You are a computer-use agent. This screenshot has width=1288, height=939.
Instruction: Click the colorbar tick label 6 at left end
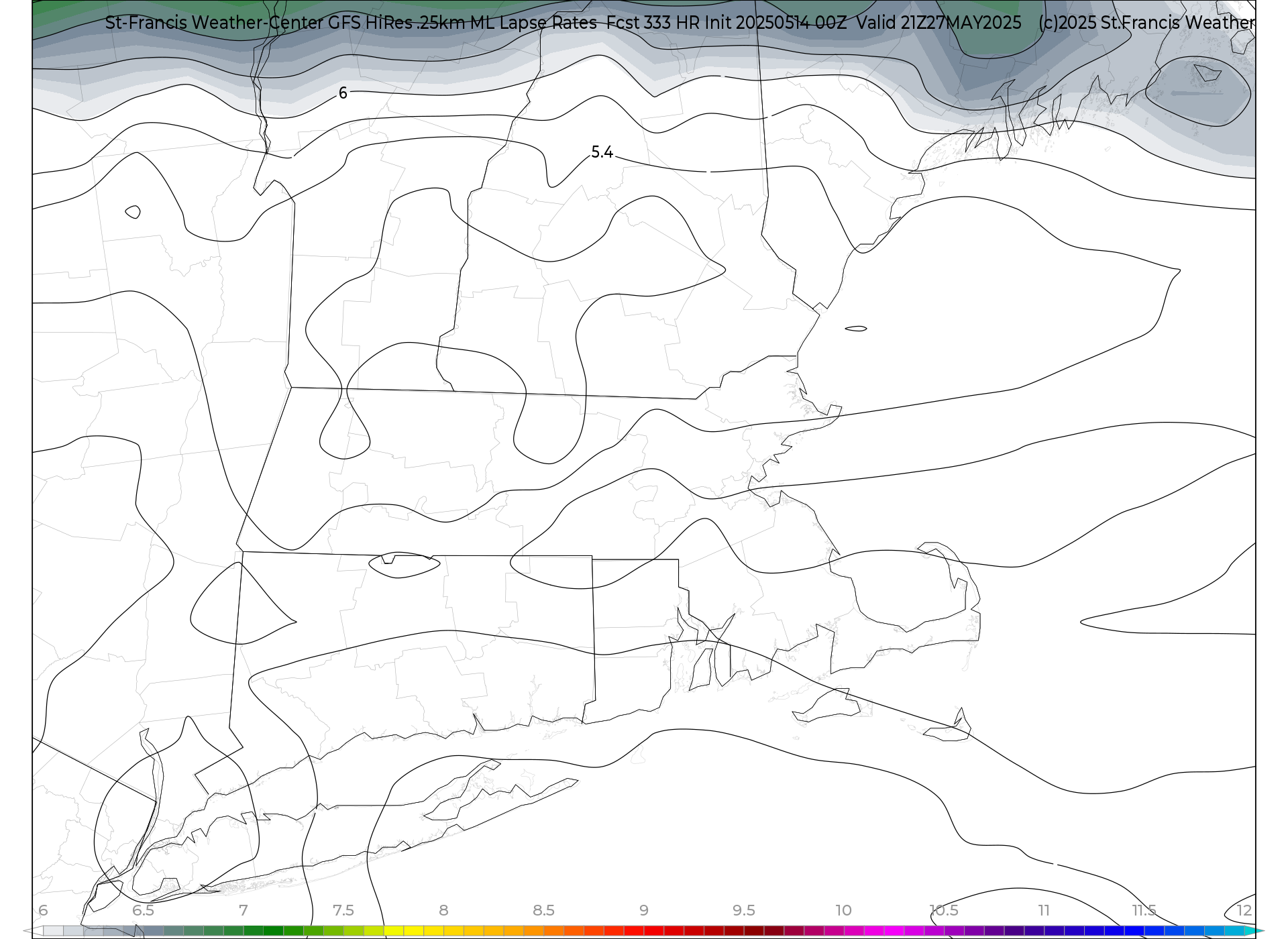pos(43,911)
